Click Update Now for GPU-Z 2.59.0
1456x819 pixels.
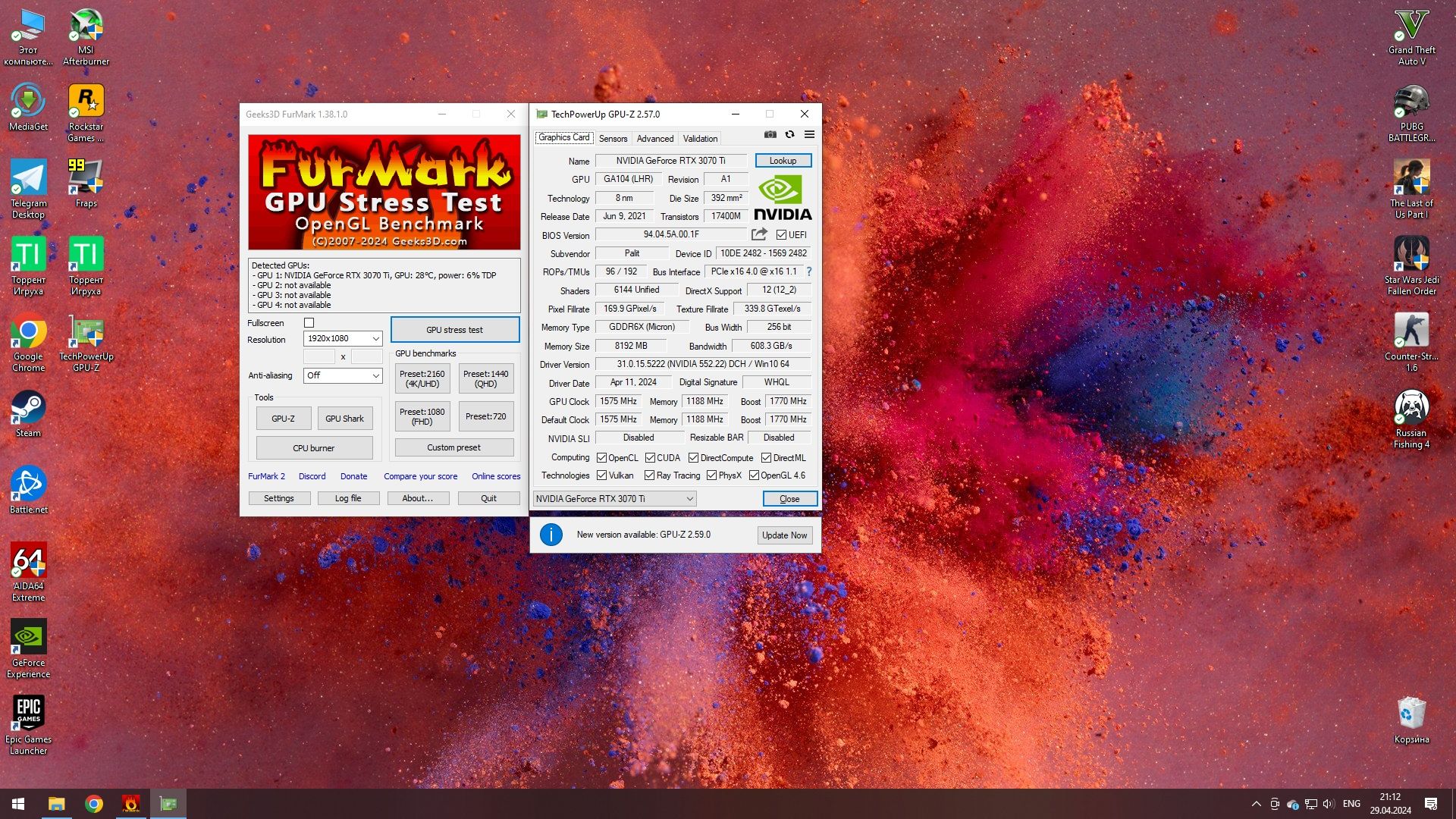click(784, 535)
